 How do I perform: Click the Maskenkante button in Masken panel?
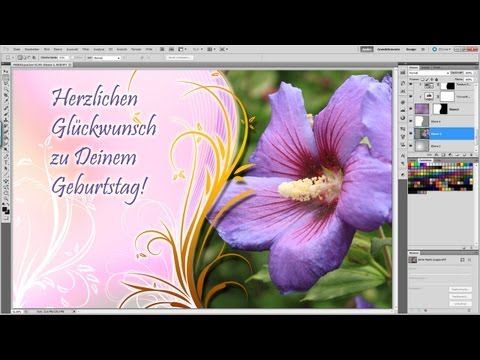coord(461,289)
